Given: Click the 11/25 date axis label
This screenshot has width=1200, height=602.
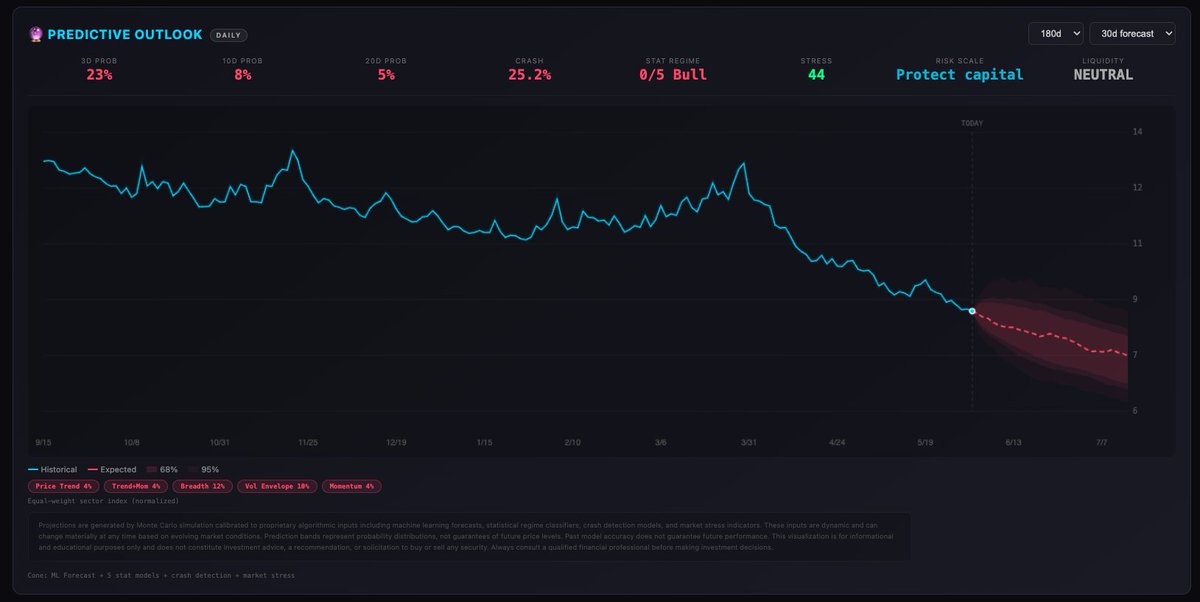Looking at the screenshot, I should pyautogui.click(x=308, y=442).
